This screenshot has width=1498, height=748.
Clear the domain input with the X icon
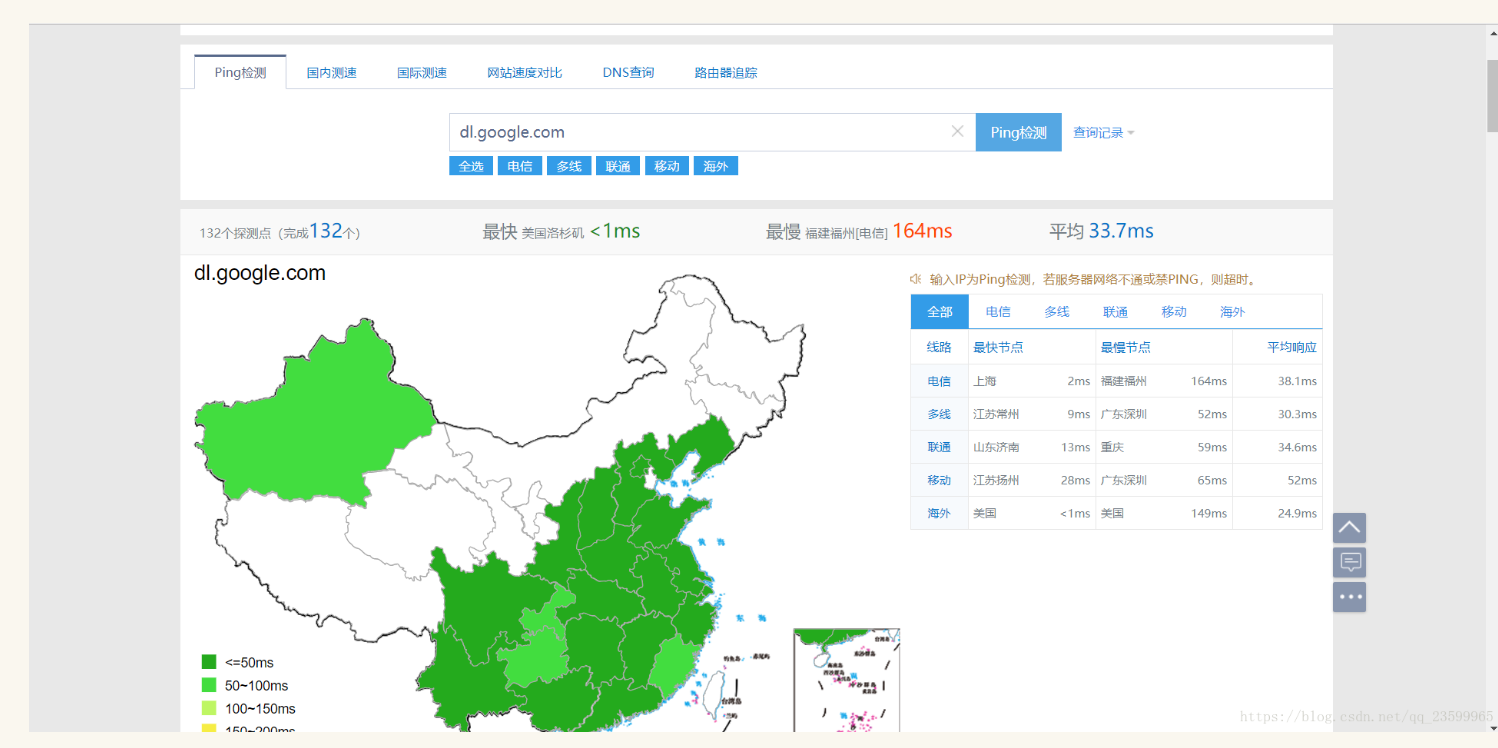coord(957,131)
